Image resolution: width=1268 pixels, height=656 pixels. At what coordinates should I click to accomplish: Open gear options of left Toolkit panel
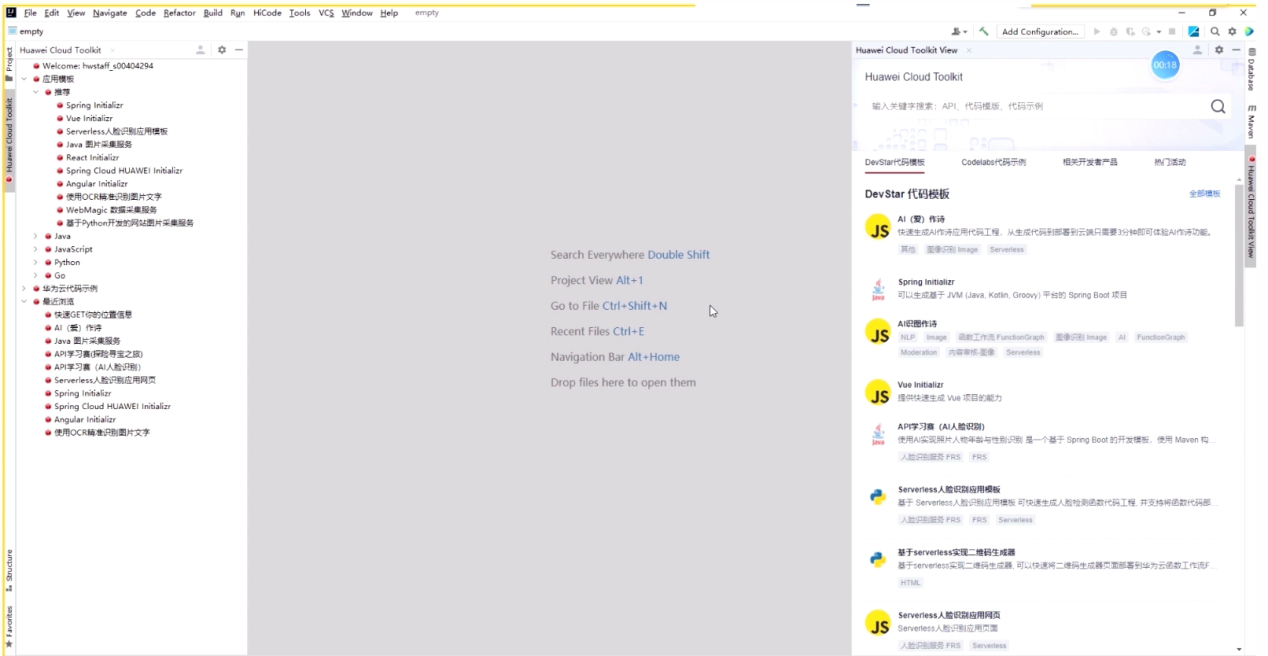click(x=222, y=50)
